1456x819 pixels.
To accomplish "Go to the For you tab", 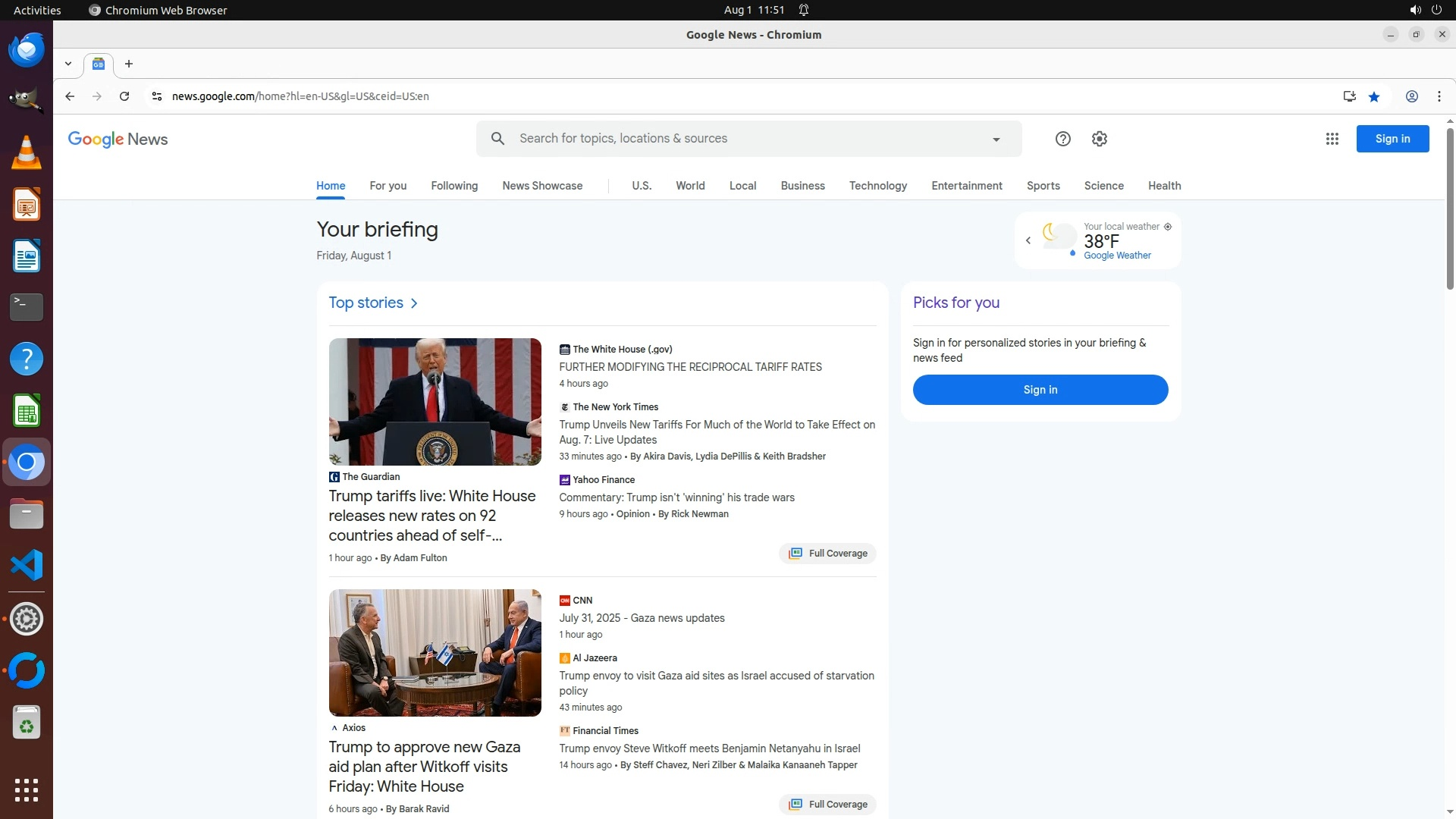I will click(x=388, y=186).
